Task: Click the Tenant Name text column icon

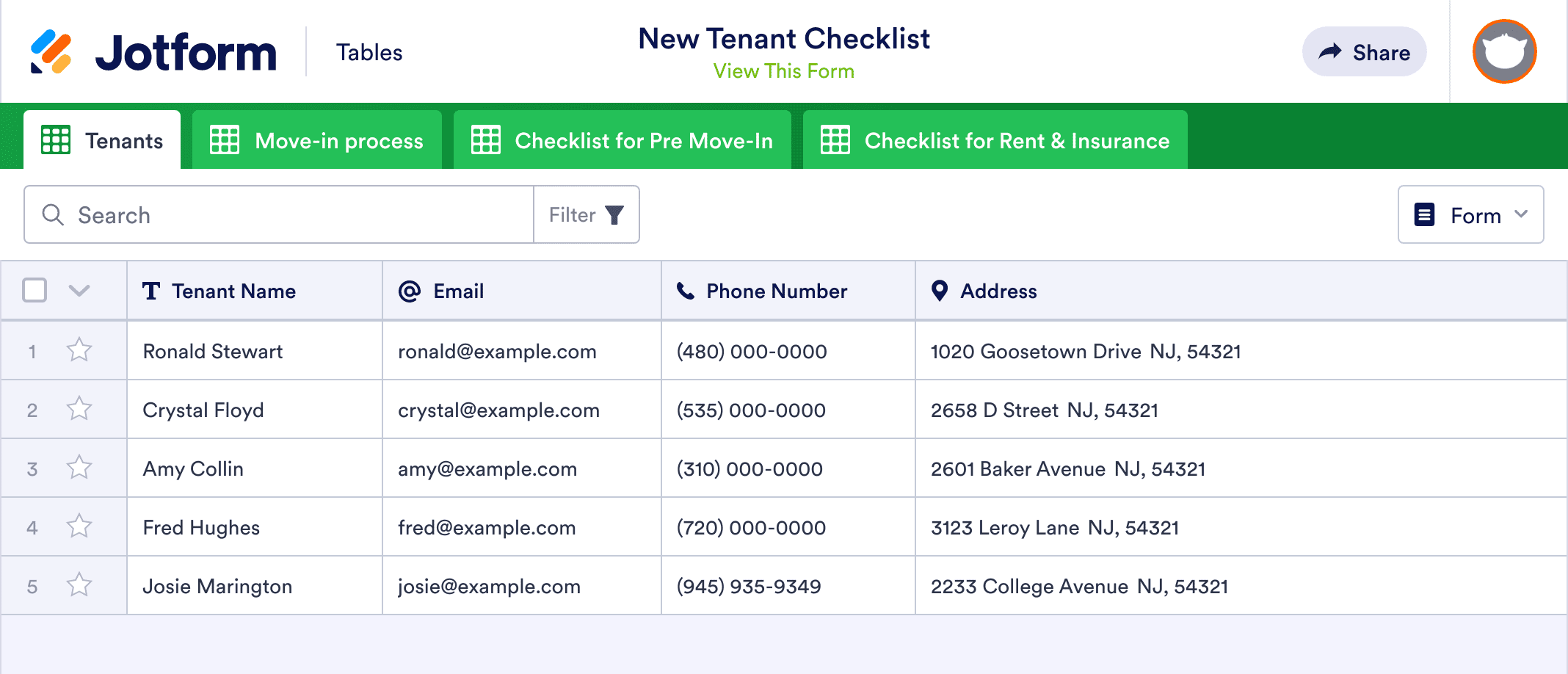Action: point(151,291)
